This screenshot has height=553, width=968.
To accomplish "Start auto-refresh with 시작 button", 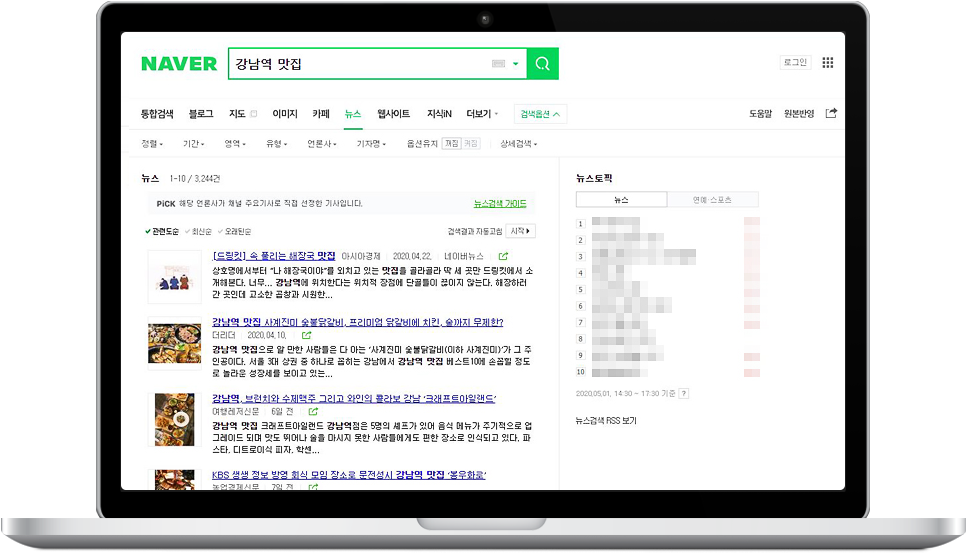I will [x=520, y=231].
